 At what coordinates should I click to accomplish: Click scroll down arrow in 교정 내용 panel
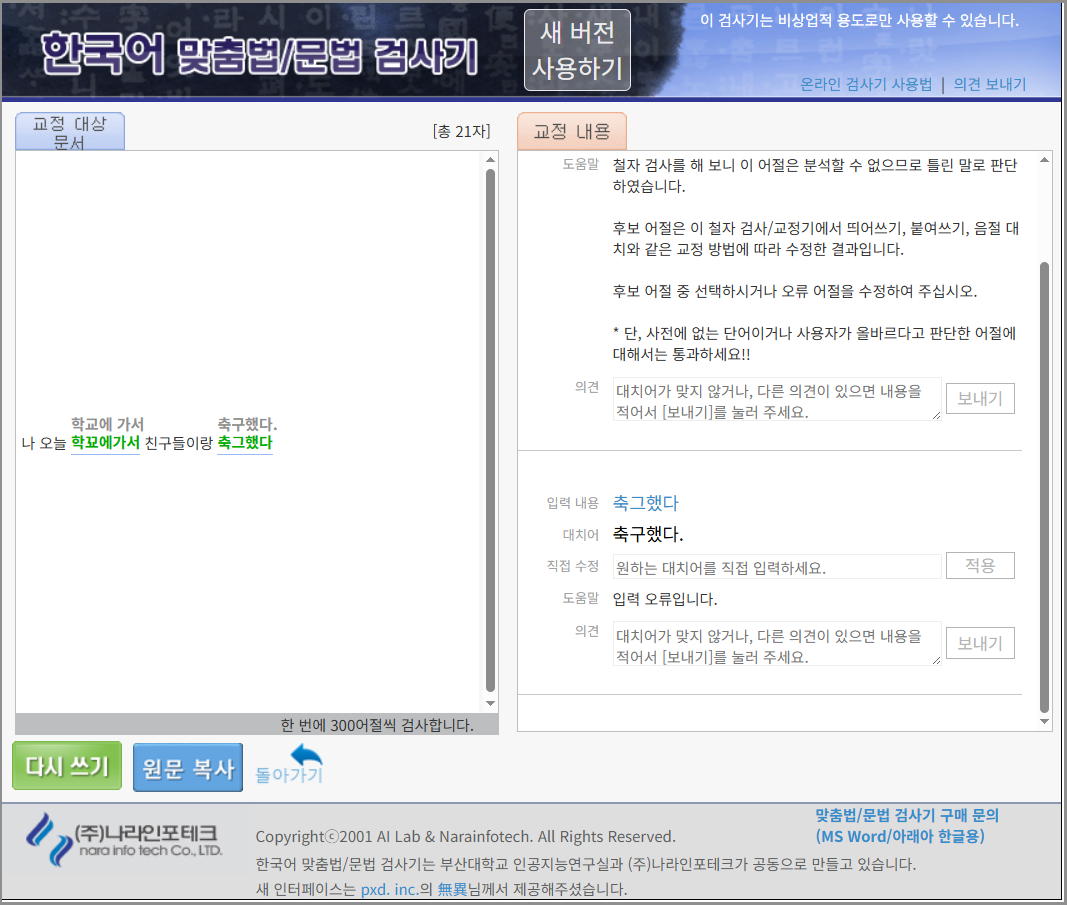1044,722
